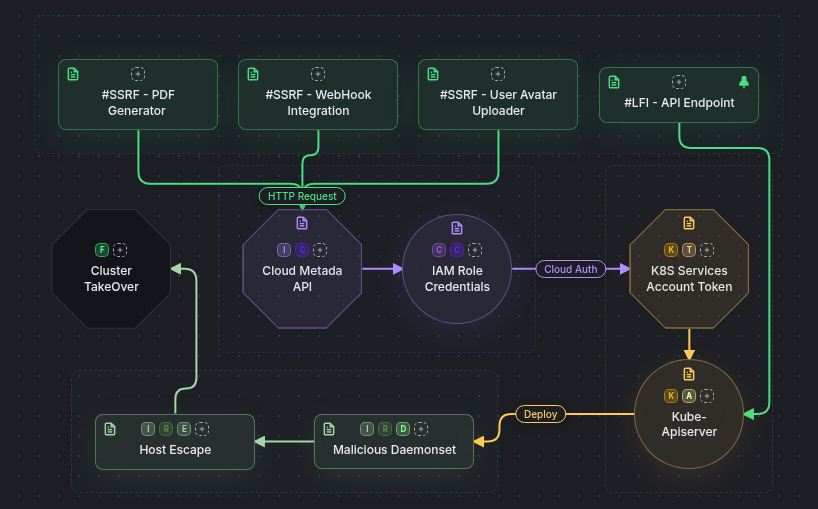Select the 'Malicious Daemonset' node text
Viewport: 818px width, 509px height.
(394, 450)
